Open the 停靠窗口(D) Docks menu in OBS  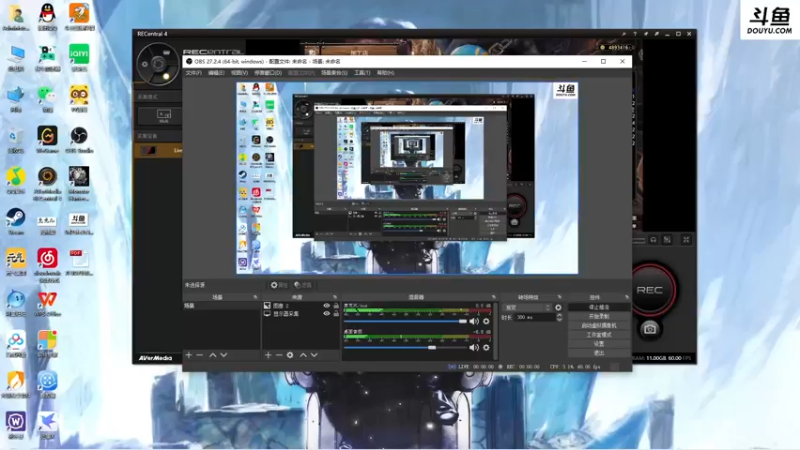[x=268, y=73]
